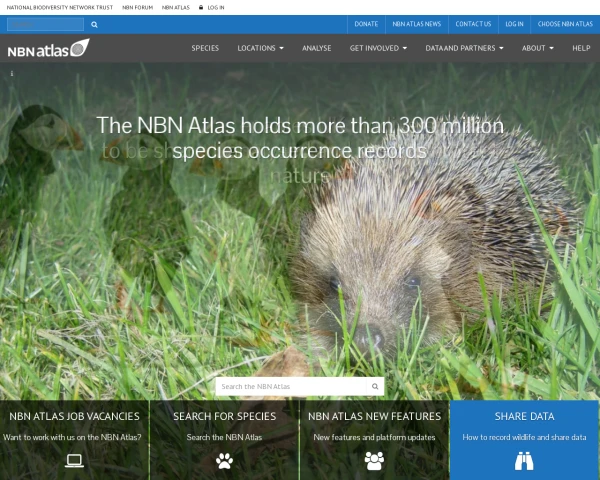Click the hero search magnifier icon
This screenshot has height=480, width=600.
(375, 386)
